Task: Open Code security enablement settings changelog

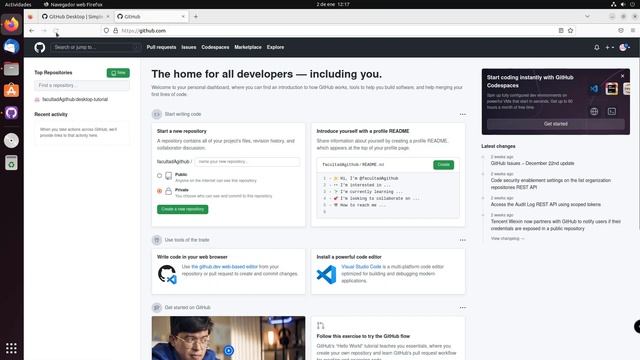Action: [x=551, y=184]
